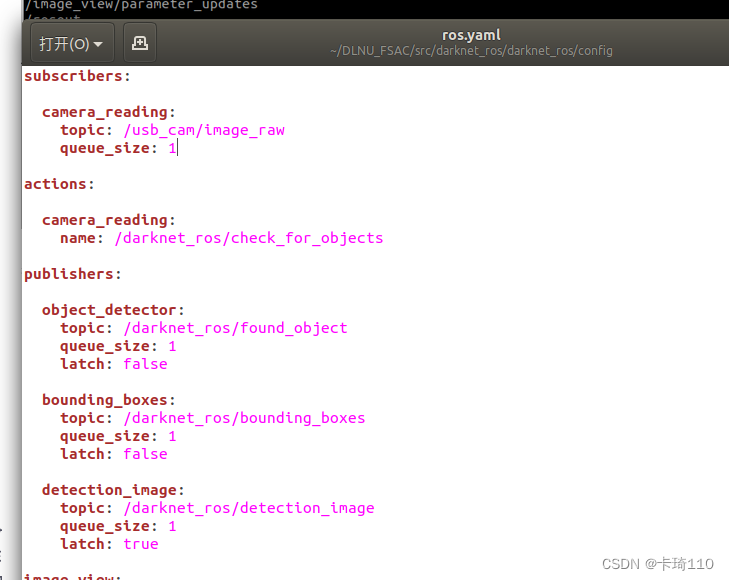Open the 打开(O) file dropdown button

click(72, 44)
